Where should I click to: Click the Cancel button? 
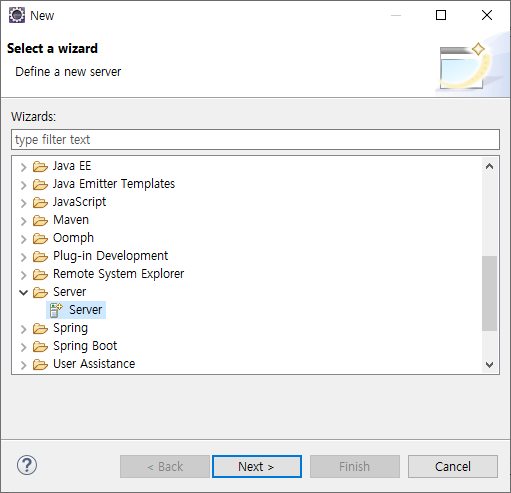coord(453,466)
